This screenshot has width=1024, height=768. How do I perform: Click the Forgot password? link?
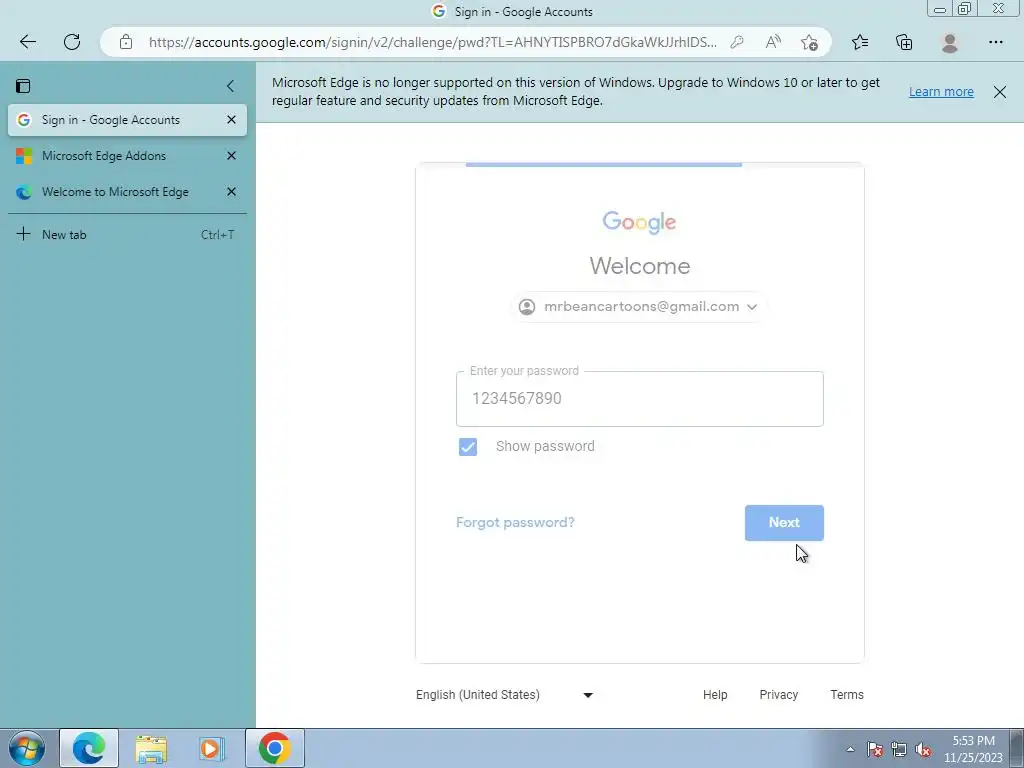point(515,522)
